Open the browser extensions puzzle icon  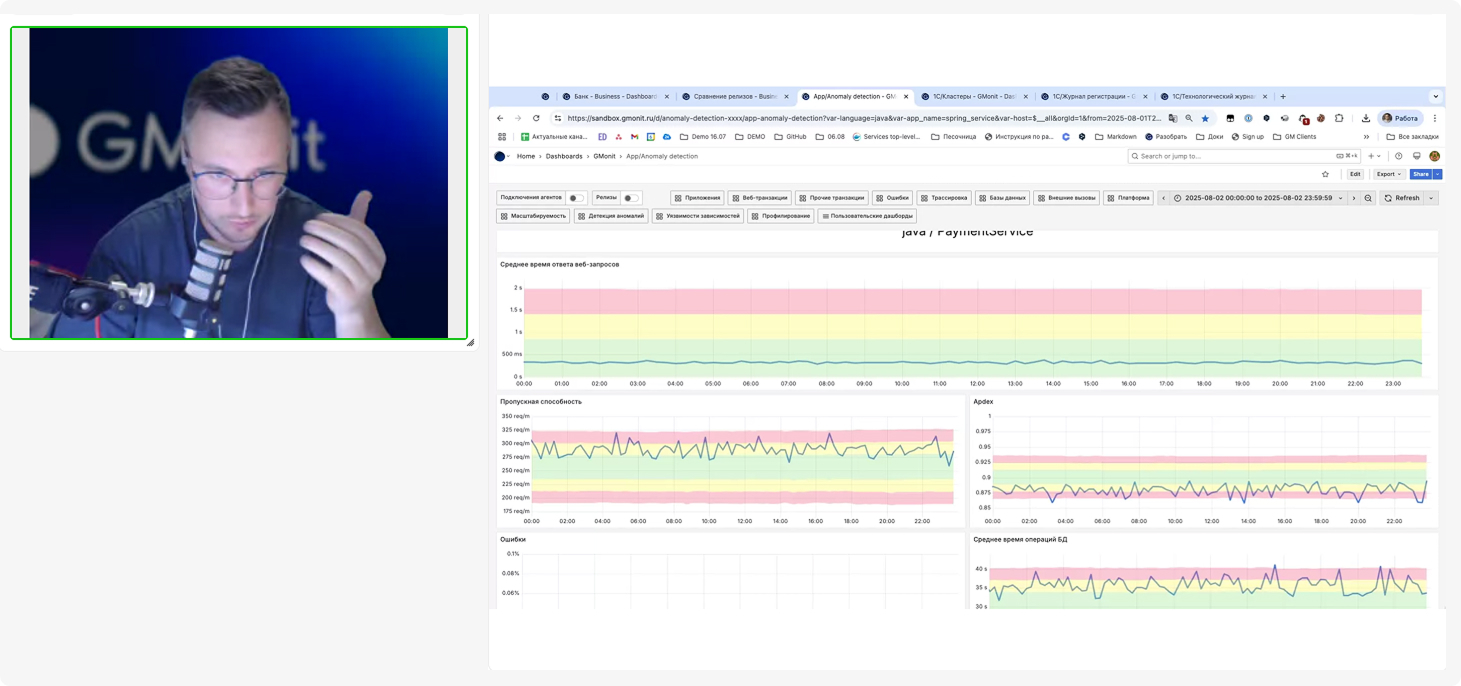pyautogui.click(x=1339, y=118)
